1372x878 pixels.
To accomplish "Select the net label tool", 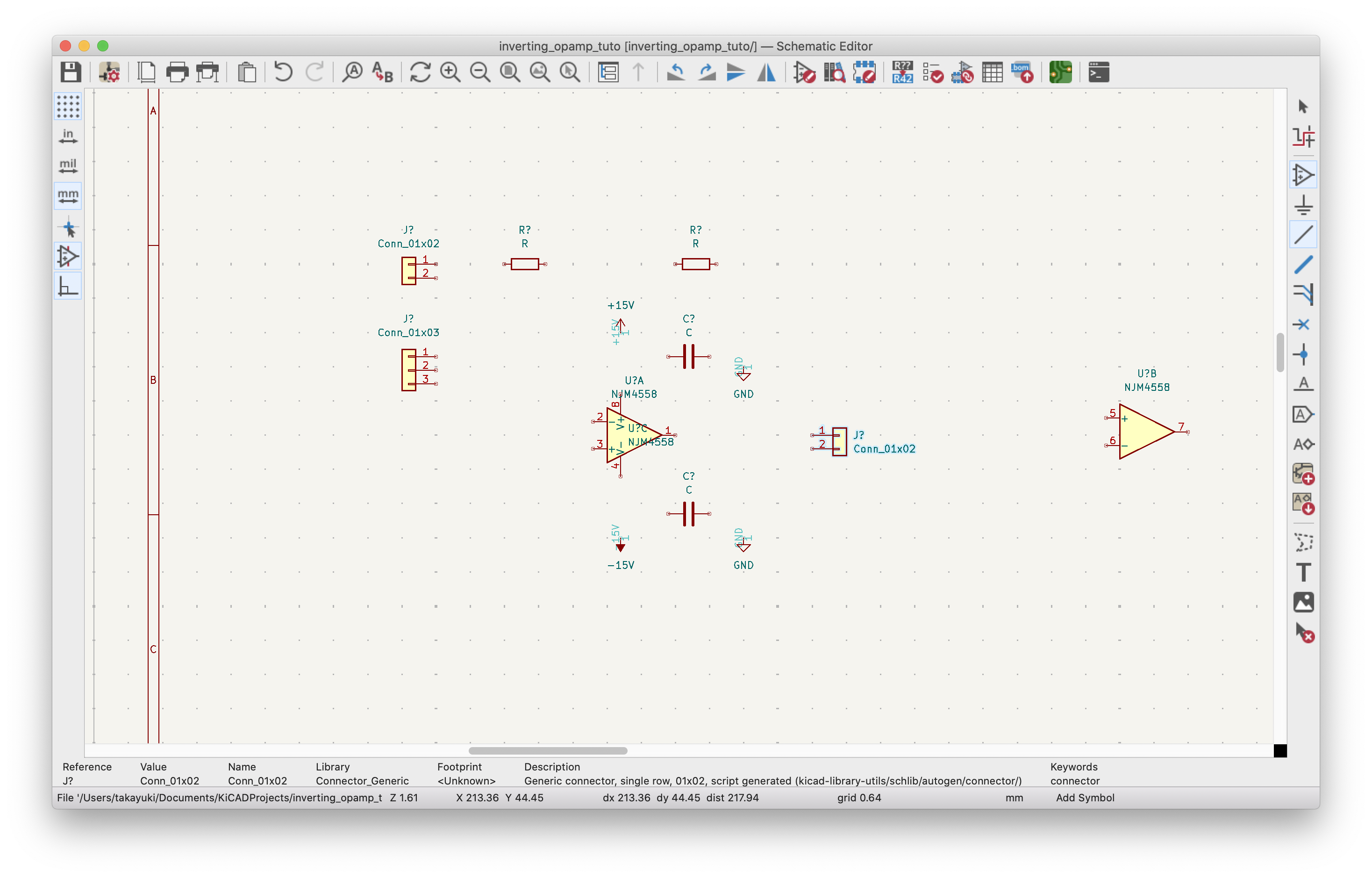I will point(1303,385).
